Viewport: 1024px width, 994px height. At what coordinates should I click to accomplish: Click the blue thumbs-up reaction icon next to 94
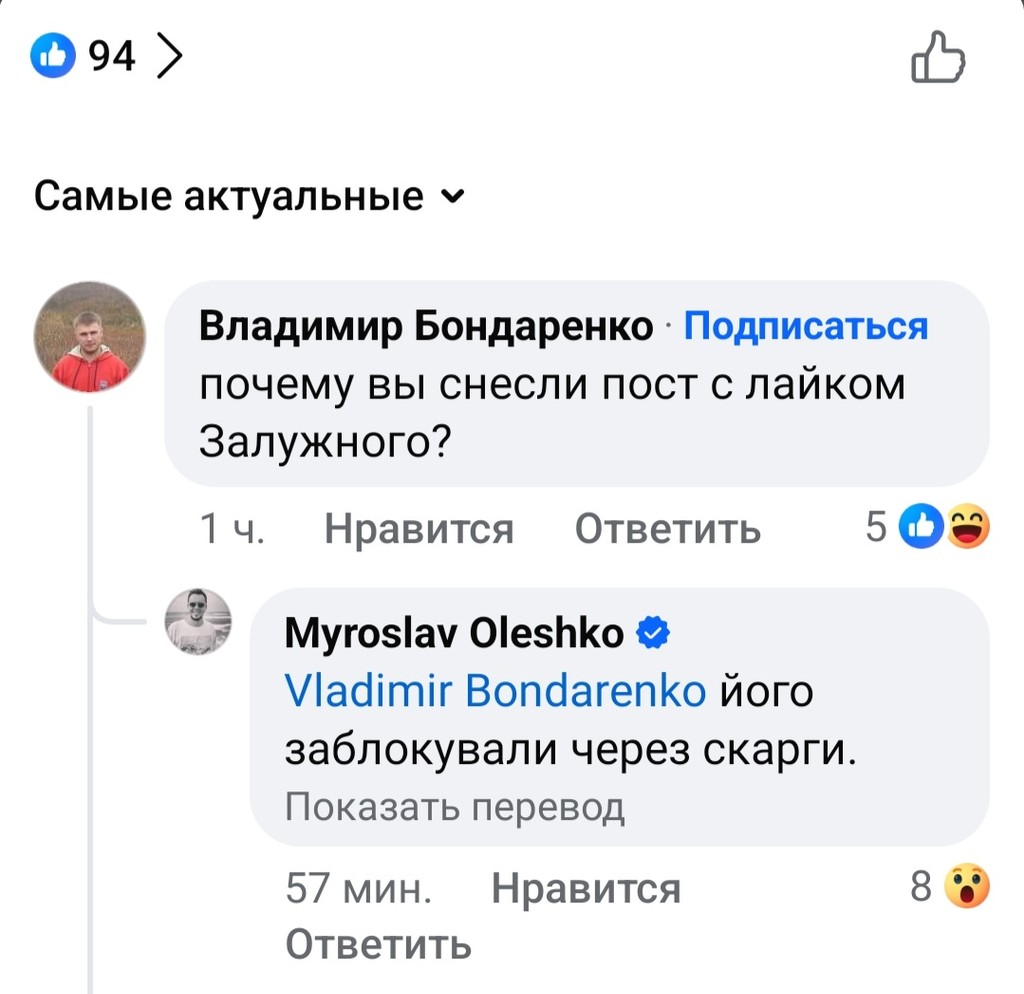point(53,55)
